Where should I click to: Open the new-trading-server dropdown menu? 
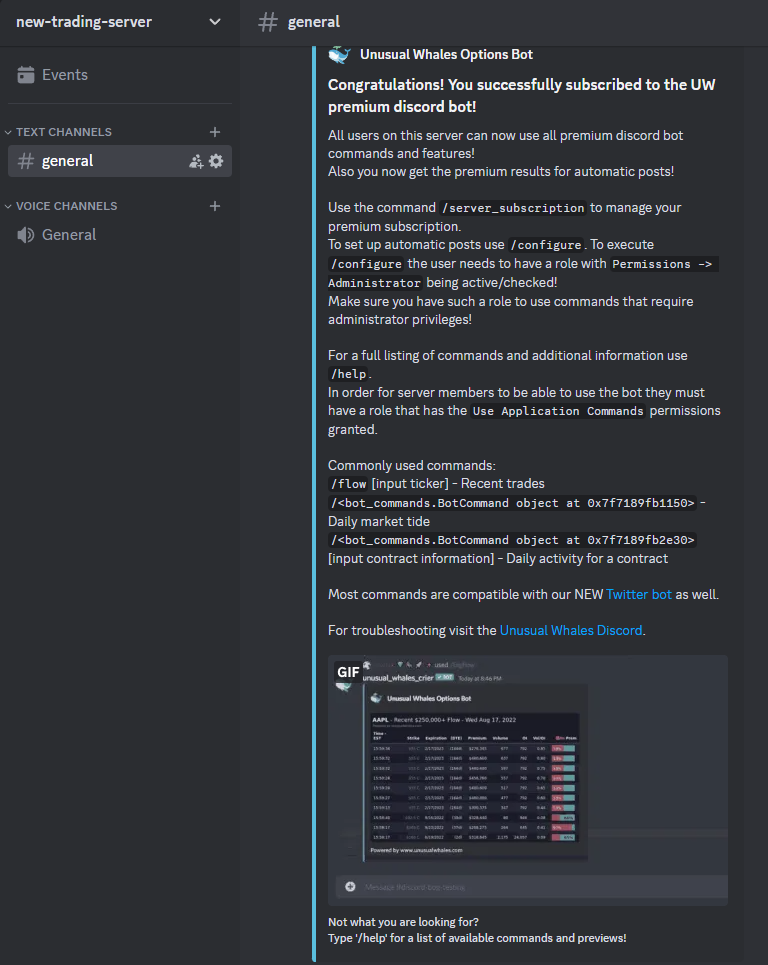click(x=119, y=22)
